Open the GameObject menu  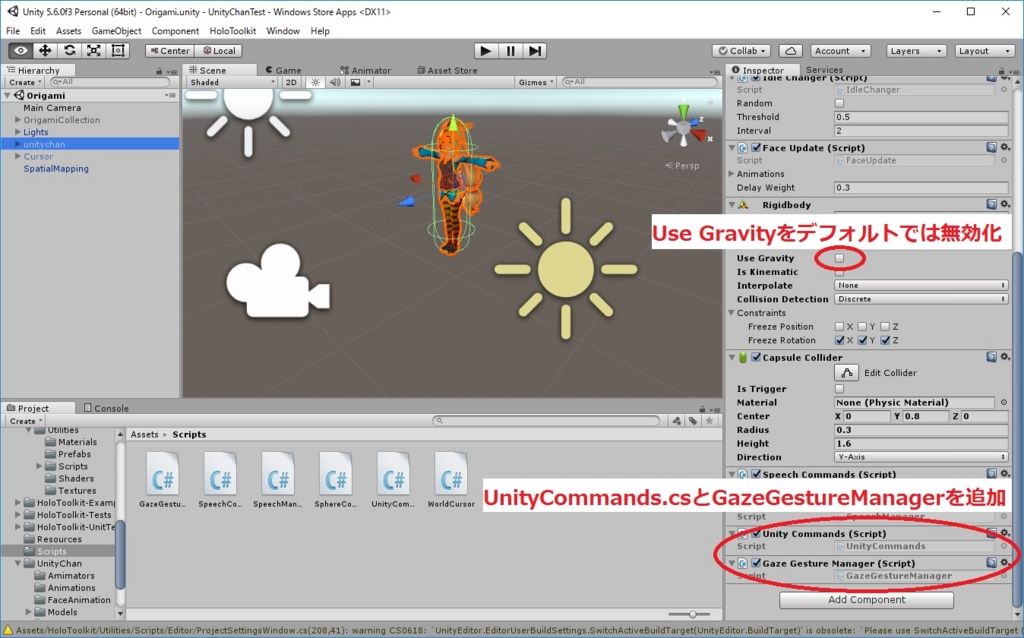(x=116, y=31)
